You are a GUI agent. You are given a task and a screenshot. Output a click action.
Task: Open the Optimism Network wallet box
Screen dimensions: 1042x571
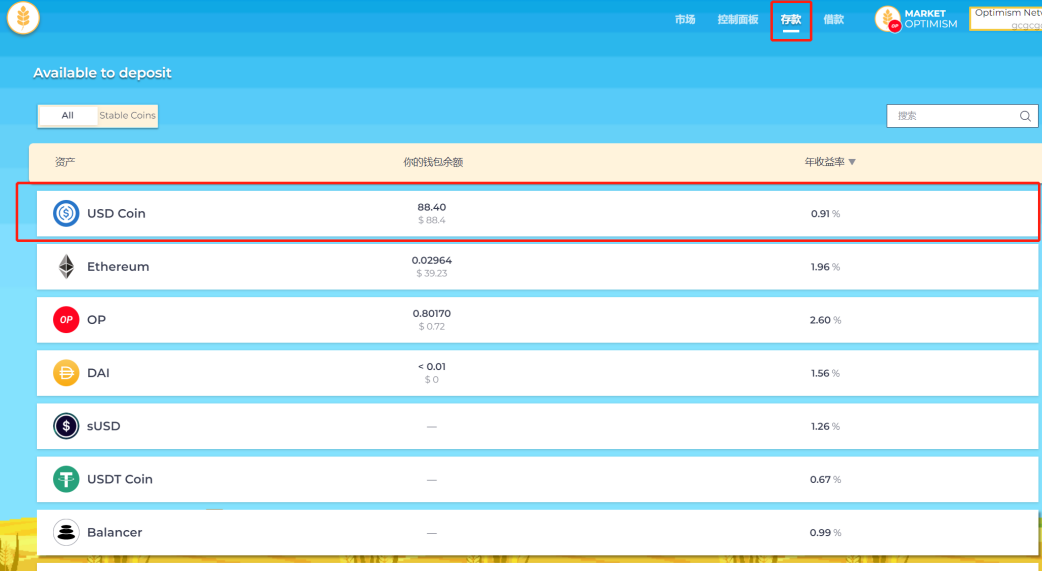coord(1006,19)
